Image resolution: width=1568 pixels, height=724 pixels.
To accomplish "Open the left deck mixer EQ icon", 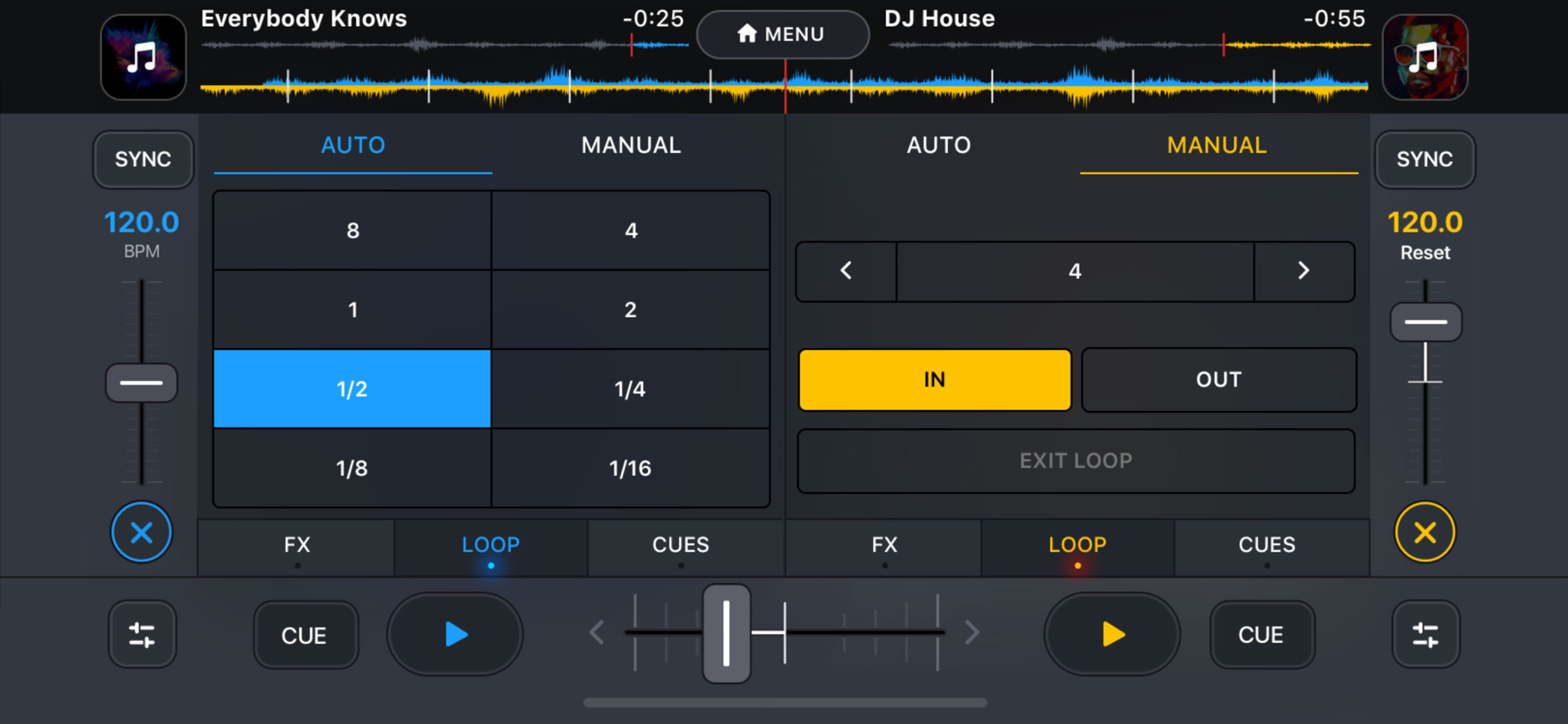I will (x=142, y=634).
